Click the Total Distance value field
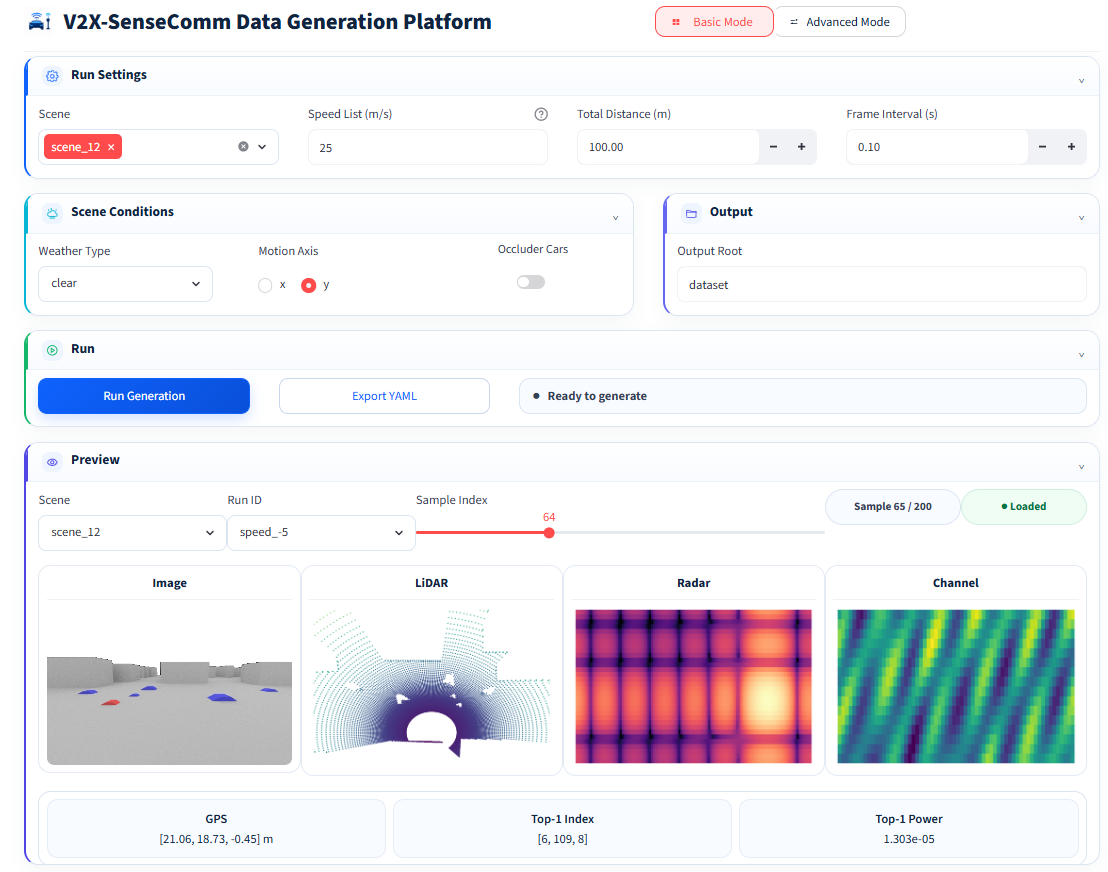This screenshot has width=1108, height=872. tap(668, 147)
